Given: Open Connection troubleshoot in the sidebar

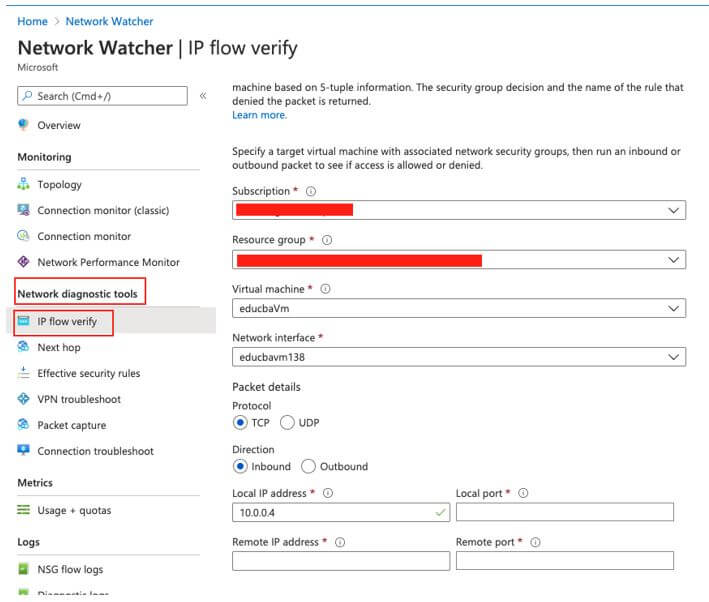Looking at the screenshot, I should [95, 451].
